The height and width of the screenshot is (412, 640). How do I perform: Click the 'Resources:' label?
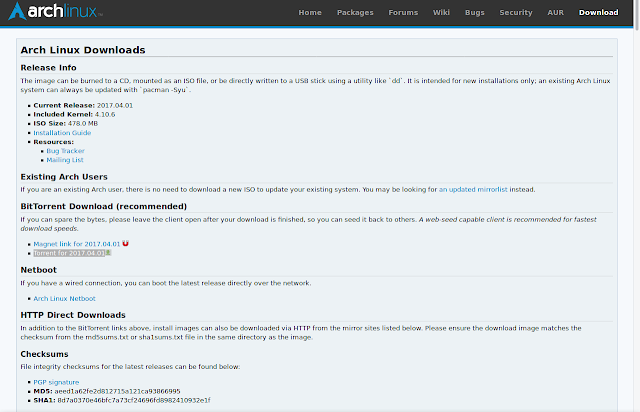click(x=53, y=142)
